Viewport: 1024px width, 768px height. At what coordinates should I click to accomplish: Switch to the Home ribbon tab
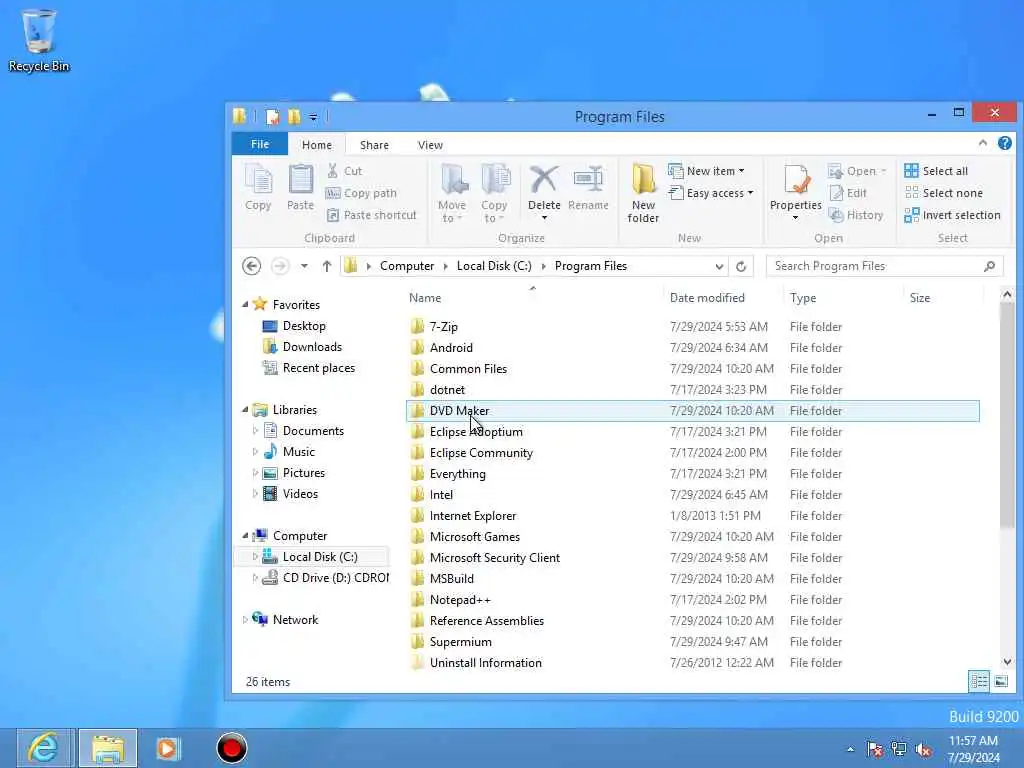coord(317,145)
